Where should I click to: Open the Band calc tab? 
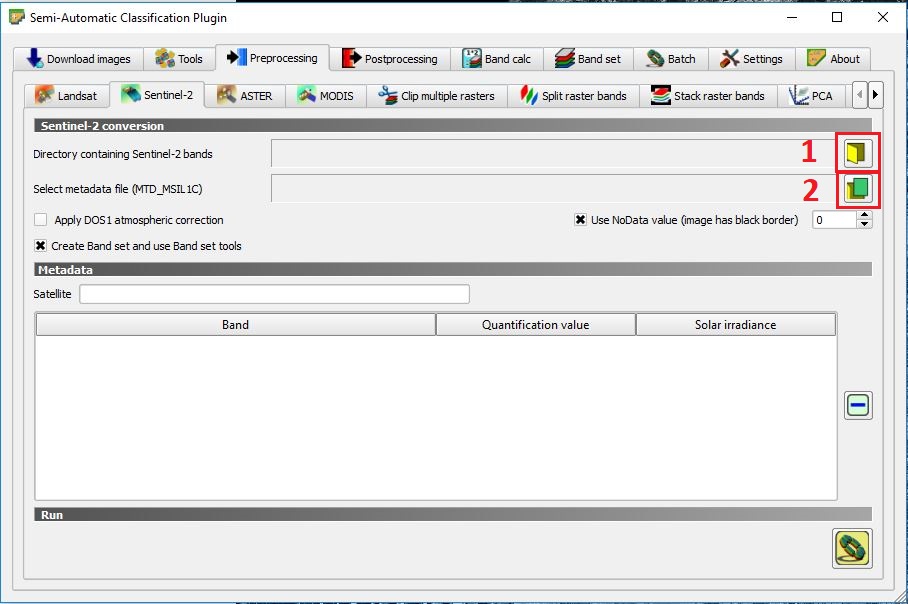(497, 59)
